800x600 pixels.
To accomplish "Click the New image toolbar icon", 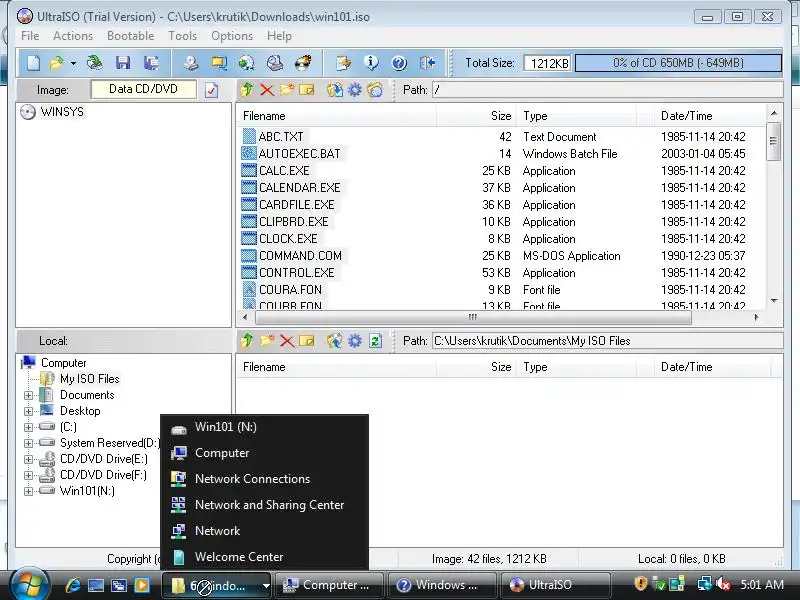I will pos(33,63).
